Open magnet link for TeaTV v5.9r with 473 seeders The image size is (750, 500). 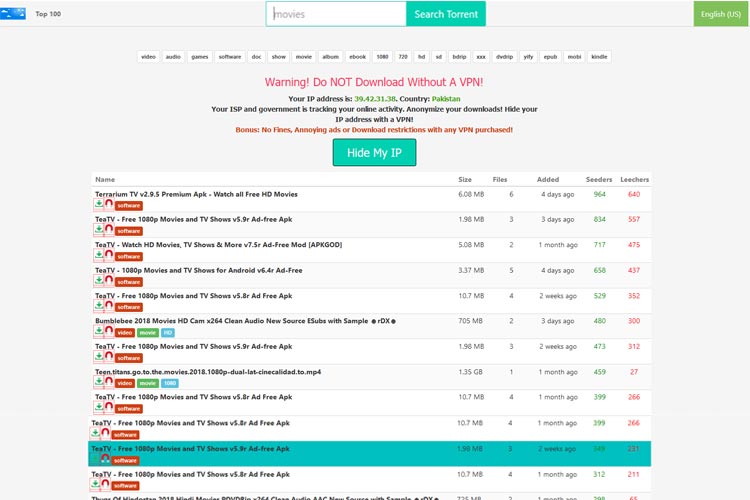pos(109,356)
